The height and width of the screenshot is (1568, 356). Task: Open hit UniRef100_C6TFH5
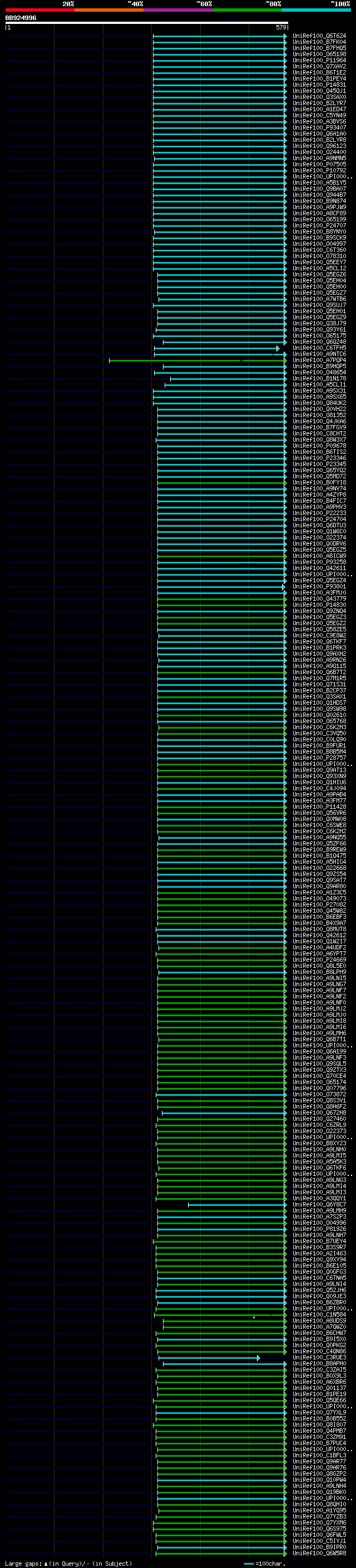(x=319, y=348)
